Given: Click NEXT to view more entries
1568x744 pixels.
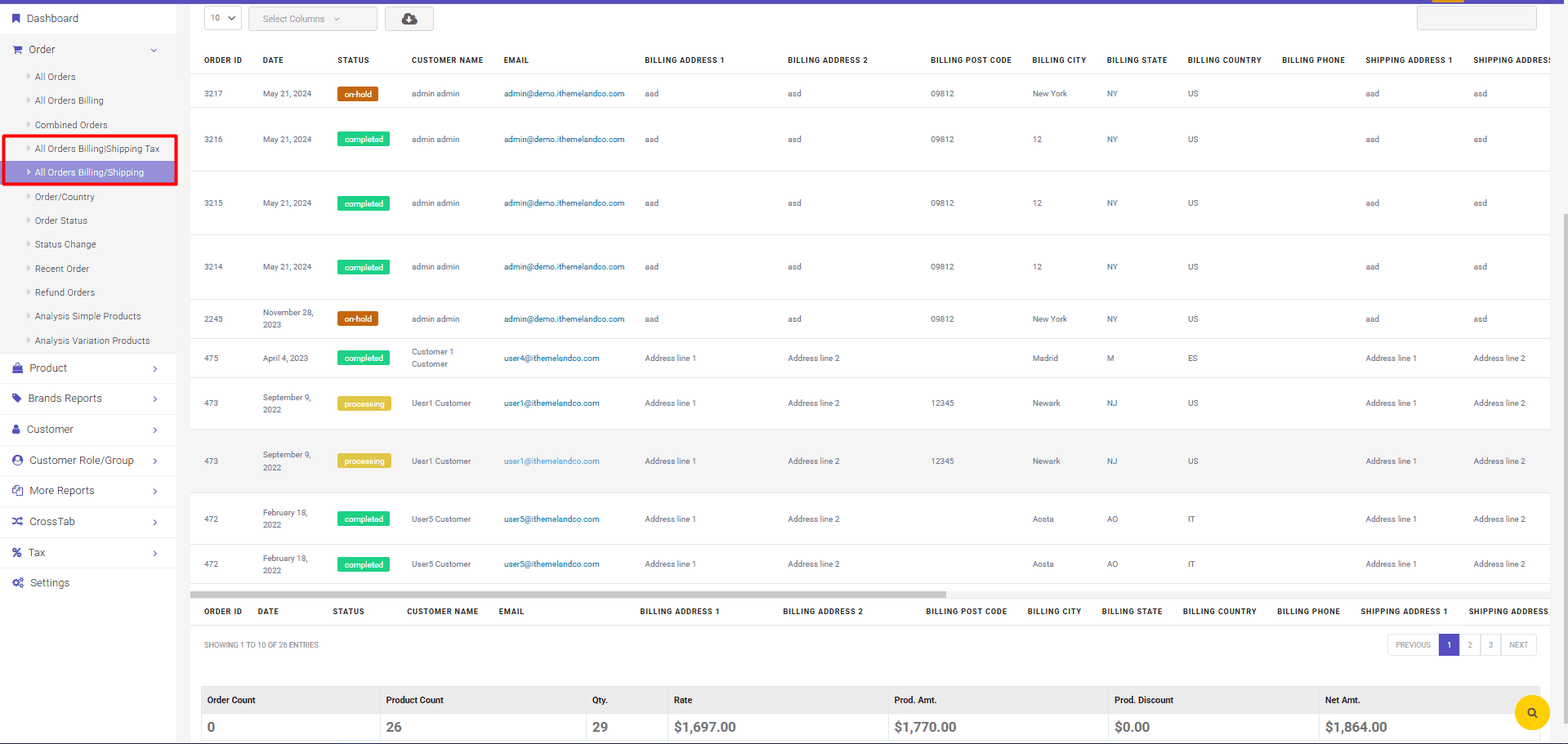Looking at the screenshot, I should (1518, 644).
